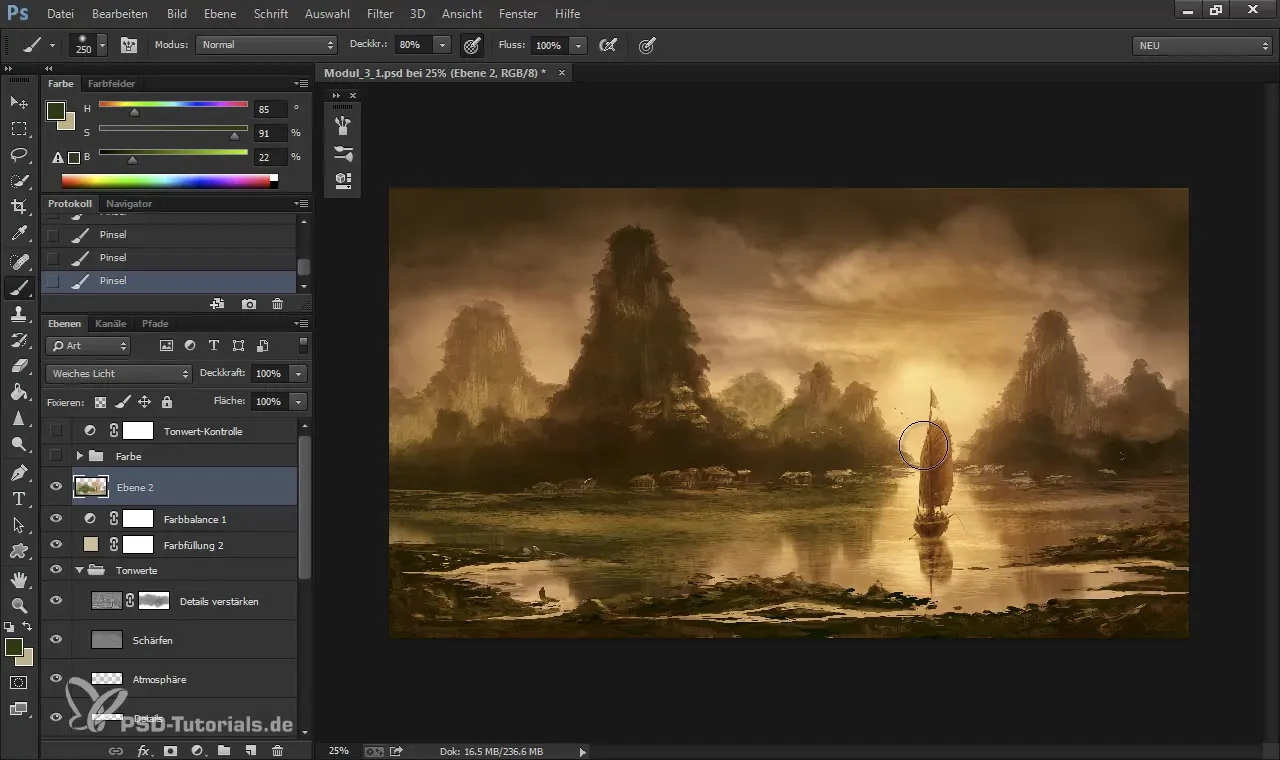This screenshot has height=760, width=1280.
Task: Show the Tonwert-Kontrolle layer
Action: [56, 431]
